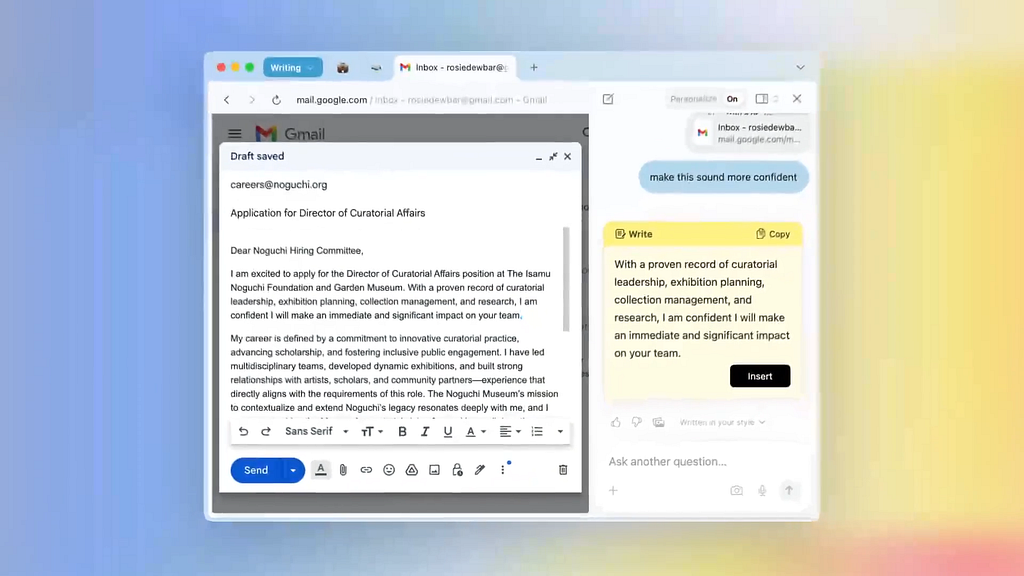
Task: Open the text alignment options
Action: tap(510, 432)
